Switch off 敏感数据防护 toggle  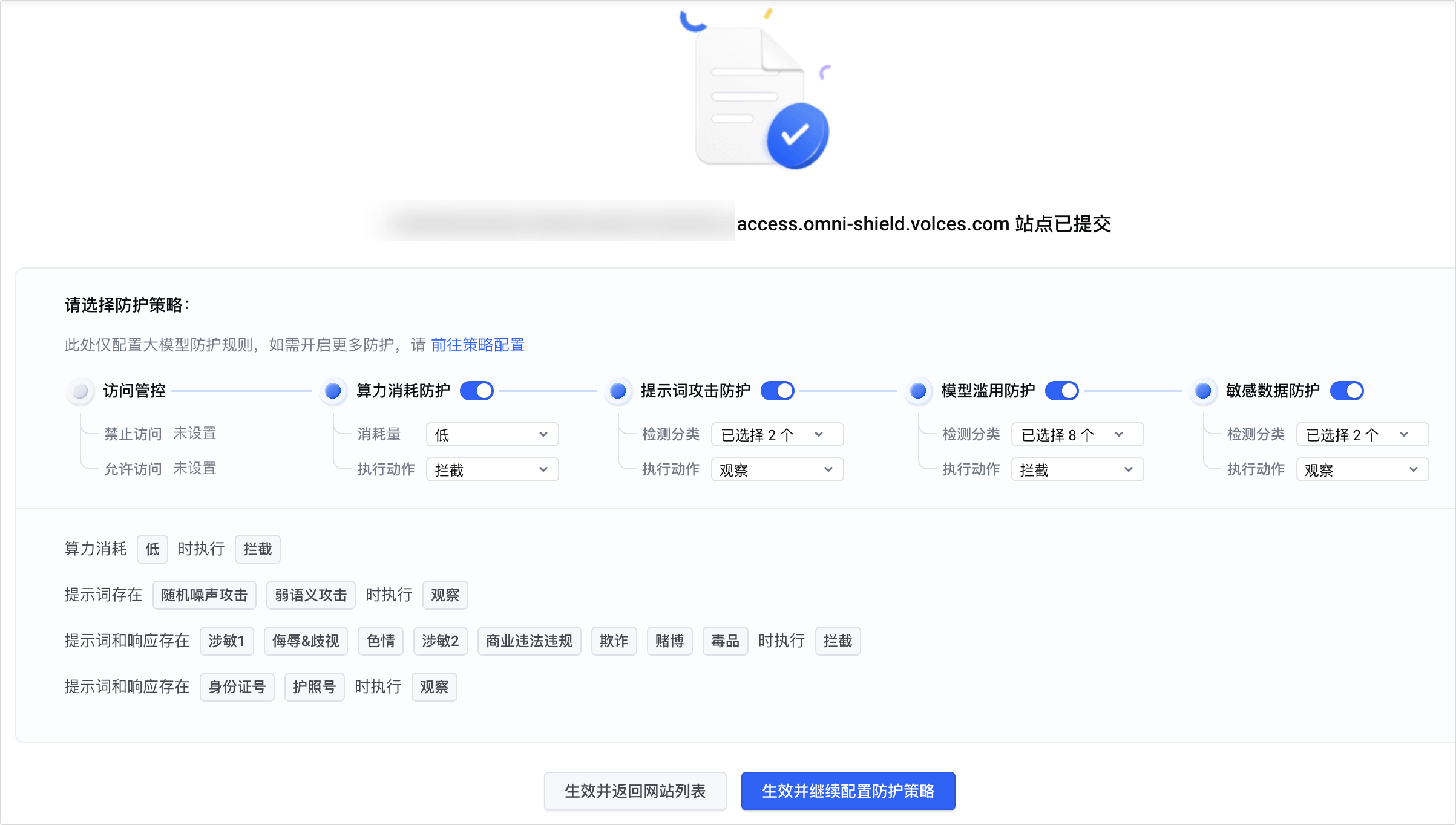1347,391
